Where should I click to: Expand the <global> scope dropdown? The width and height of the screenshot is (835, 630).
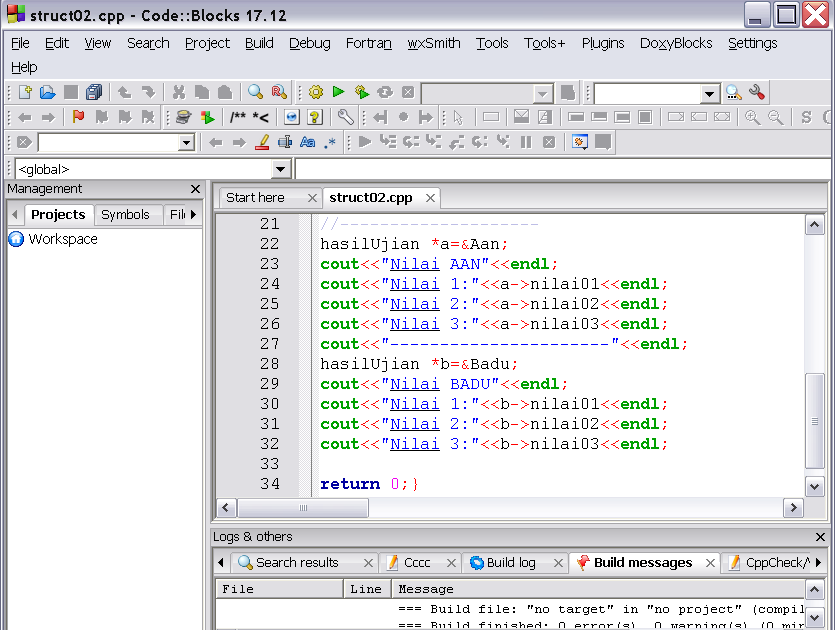(281, 169)
